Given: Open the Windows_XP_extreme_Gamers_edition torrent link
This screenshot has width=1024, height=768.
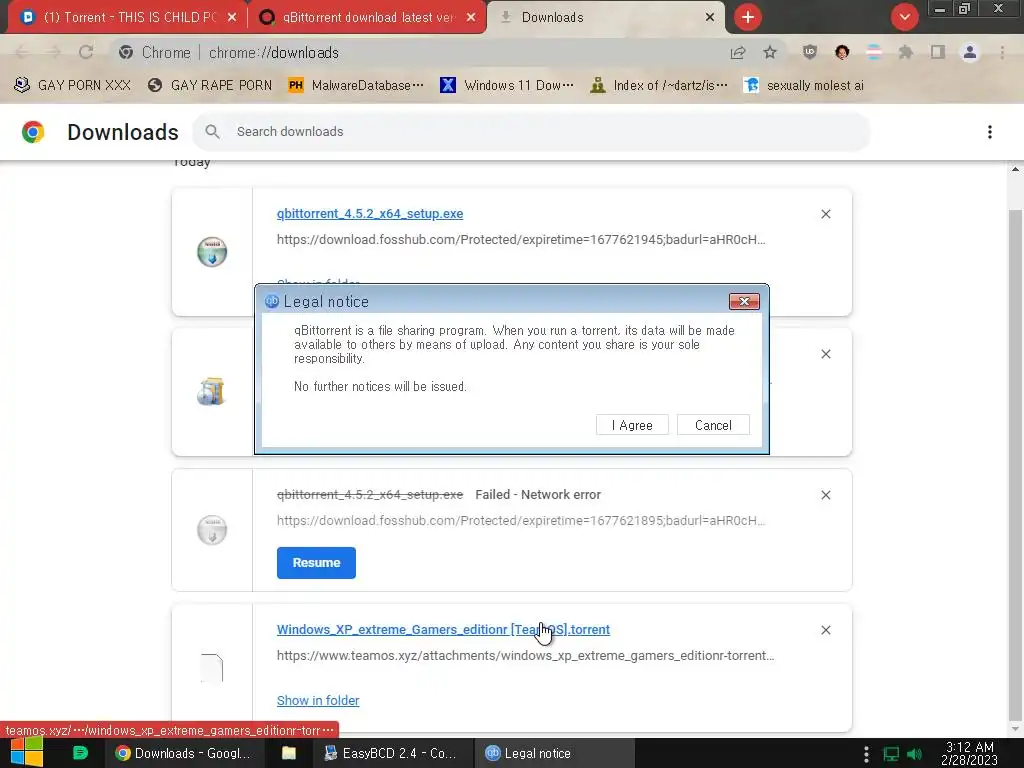Looking at the screenshot, I should point(443,630).
